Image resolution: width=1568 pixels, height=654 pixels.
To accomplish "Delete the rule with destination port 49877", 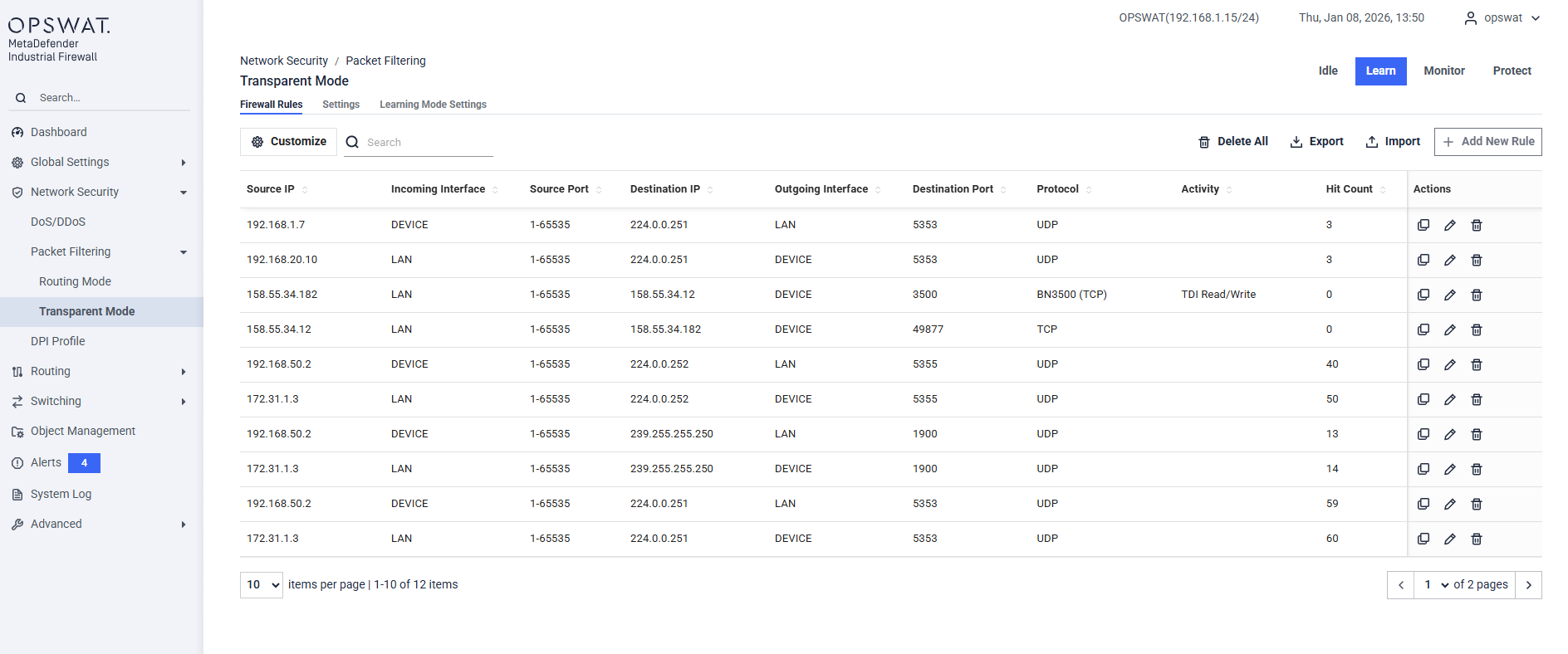I will pyautogui.click(x=1477, y=329).
